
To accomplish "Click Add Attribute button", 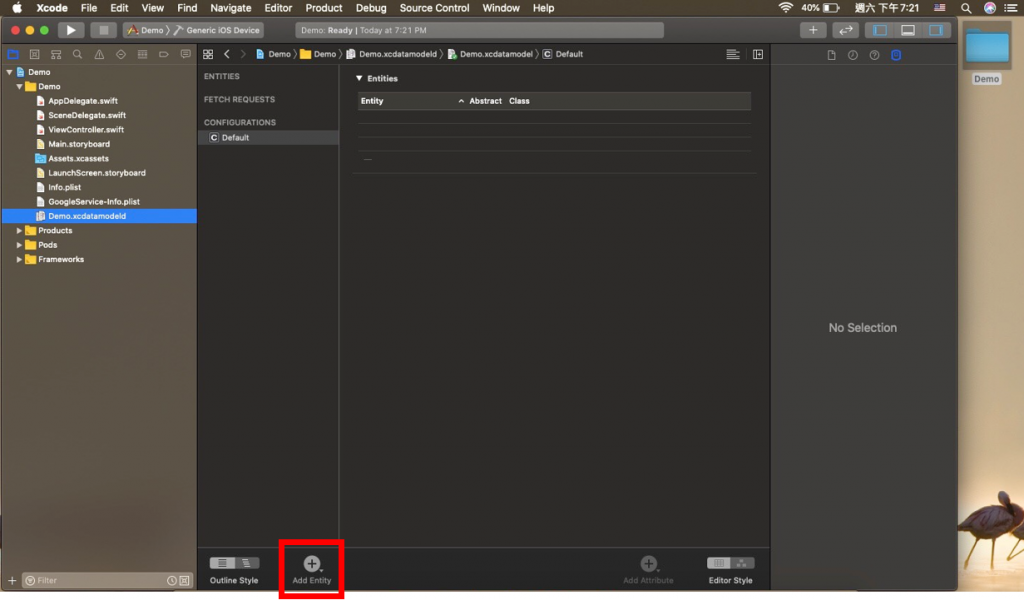I will (x=648, y=569).
